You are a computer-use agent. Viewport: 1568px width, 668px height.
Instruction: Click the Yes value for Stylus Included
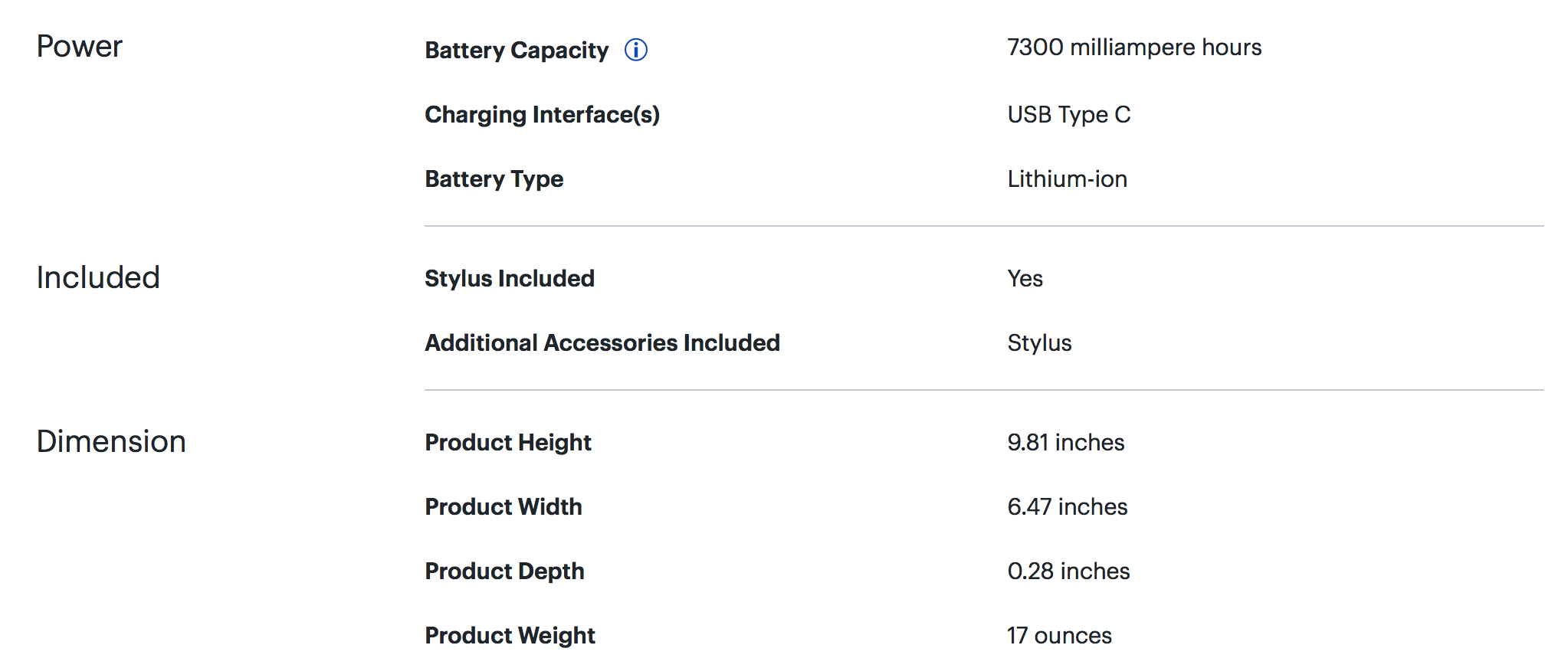[1025, 278]
